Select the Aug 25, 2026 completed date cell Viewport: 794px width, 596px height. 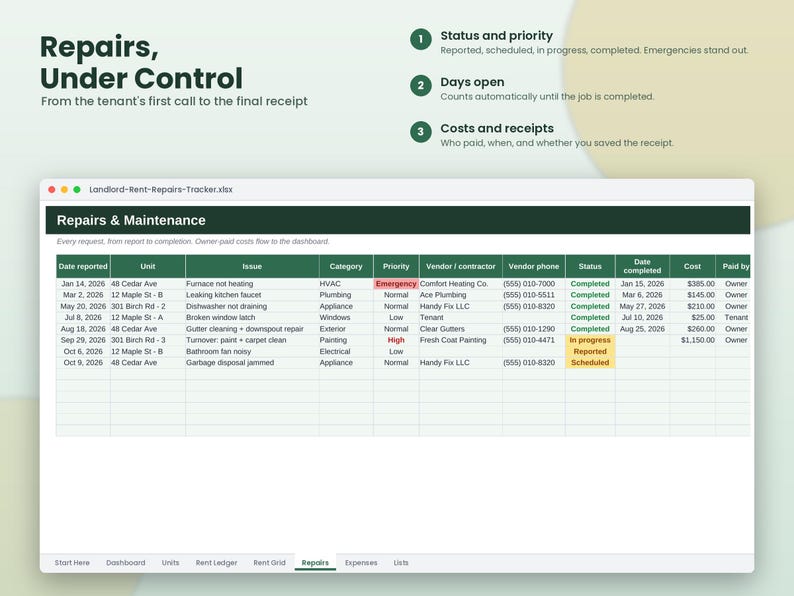pyautogui.click(x=642, y=329)
